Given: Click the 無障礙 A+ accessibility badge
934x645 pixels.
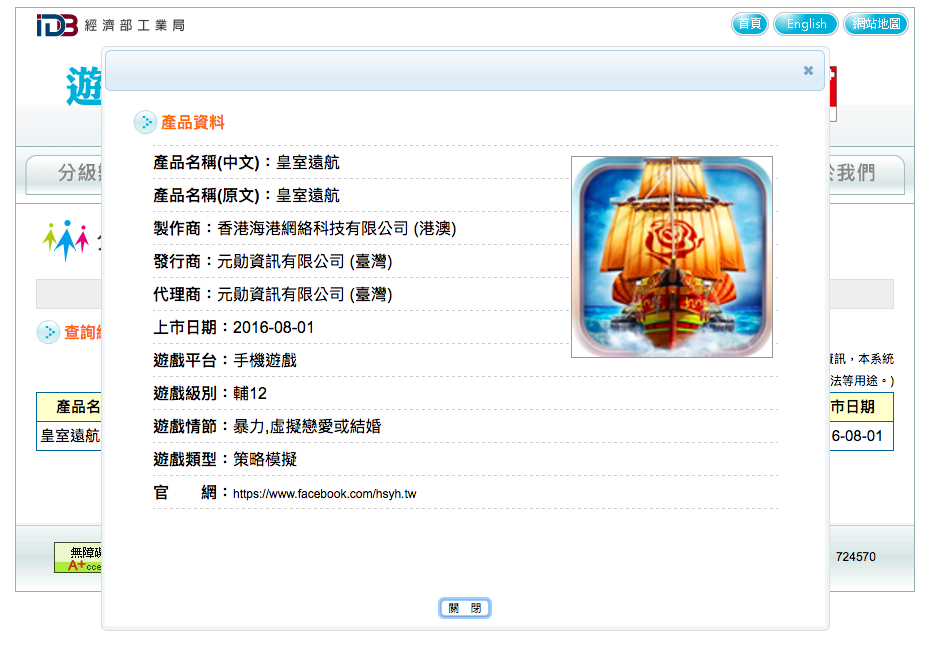Looking at the screenshot, I should point(78,557).
